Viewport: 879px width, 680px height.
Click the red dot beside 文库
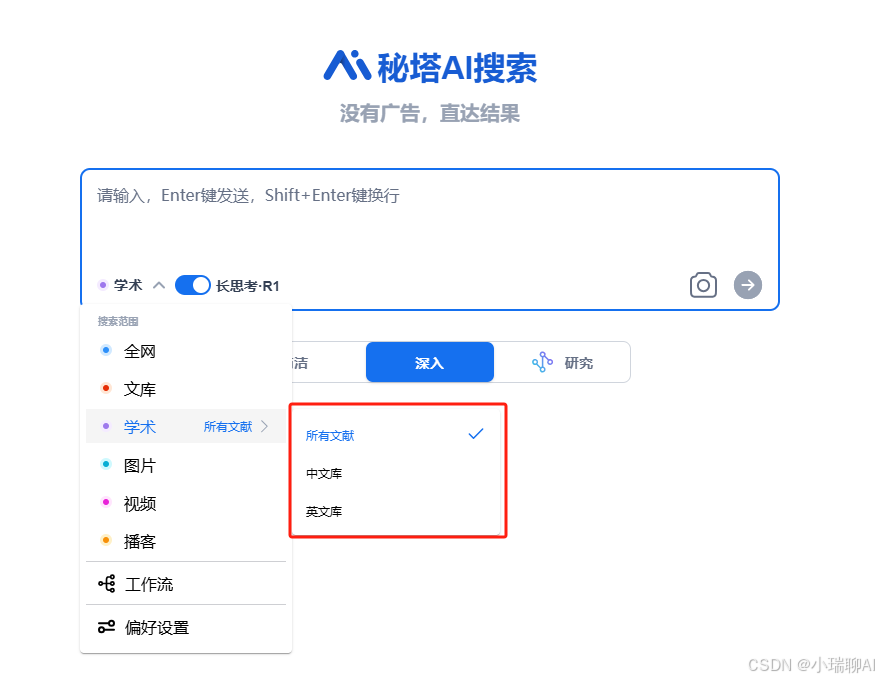point(105,388)
